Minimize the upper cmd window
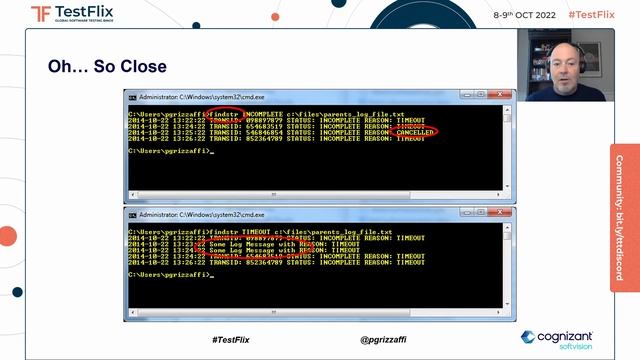Screen dimensions: 640x360 coord(467,95)
